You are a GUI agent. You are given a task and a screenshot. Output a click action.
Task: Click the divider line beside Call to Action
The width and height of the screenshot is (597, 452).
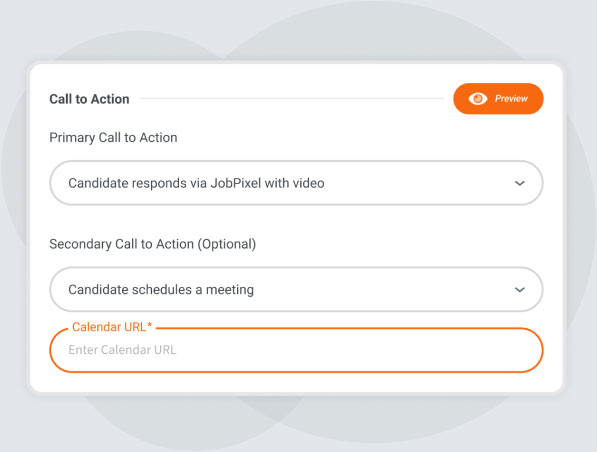(x=292, y=99)
